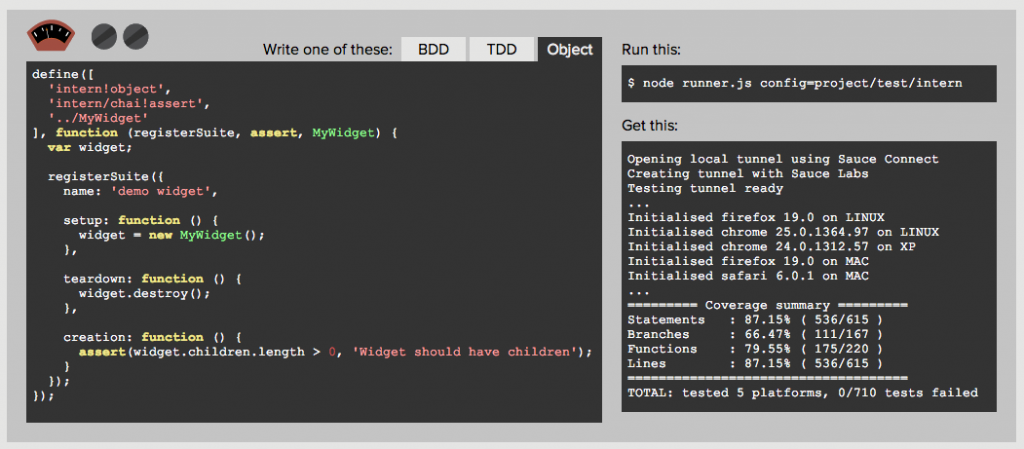1024x449 pixels.
Task: Click the red gauge logo icon
Action: point(51,36)
